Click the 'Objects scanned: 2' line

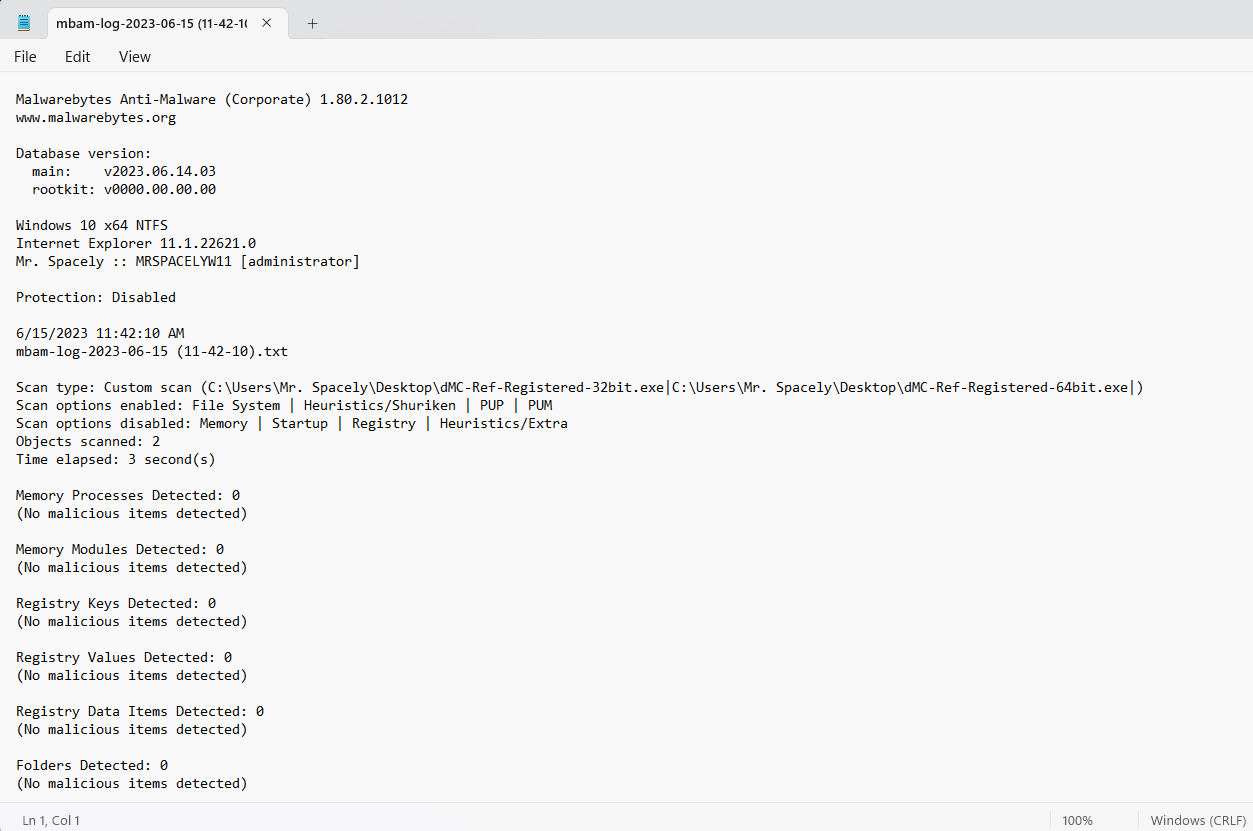[88, 442]
